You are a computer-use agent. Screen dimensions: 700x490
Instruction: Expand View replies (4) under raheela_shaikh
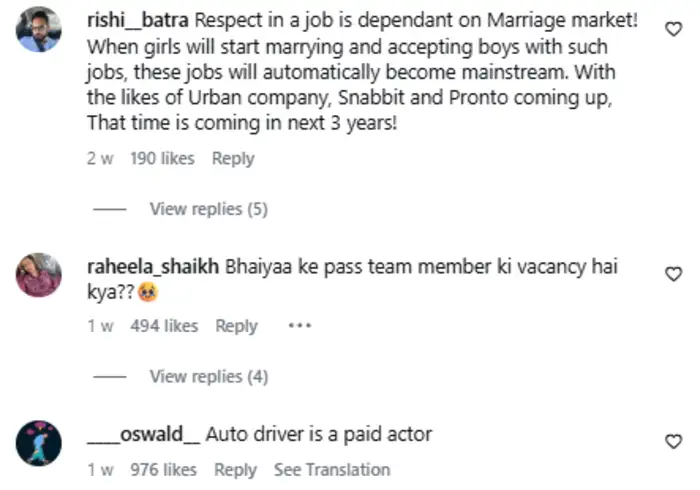tap(208, 376)
